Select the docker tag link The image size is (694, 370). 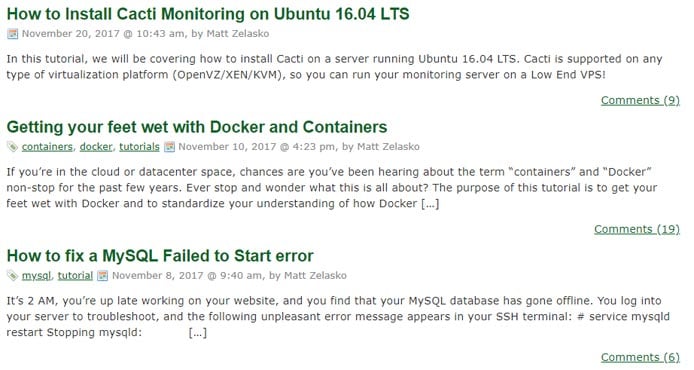tap(96, 146)
